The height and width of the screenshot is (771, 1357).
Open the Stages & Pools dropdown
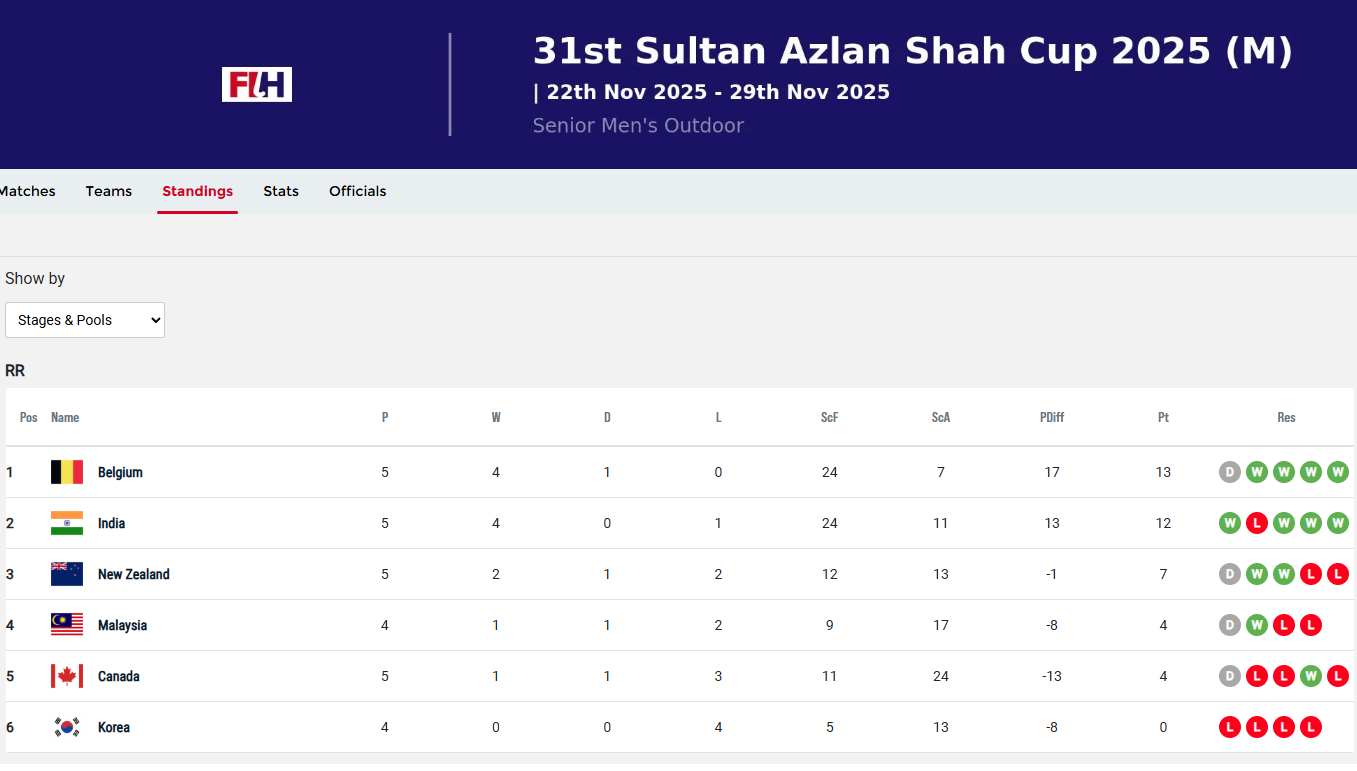click(85, 319)
